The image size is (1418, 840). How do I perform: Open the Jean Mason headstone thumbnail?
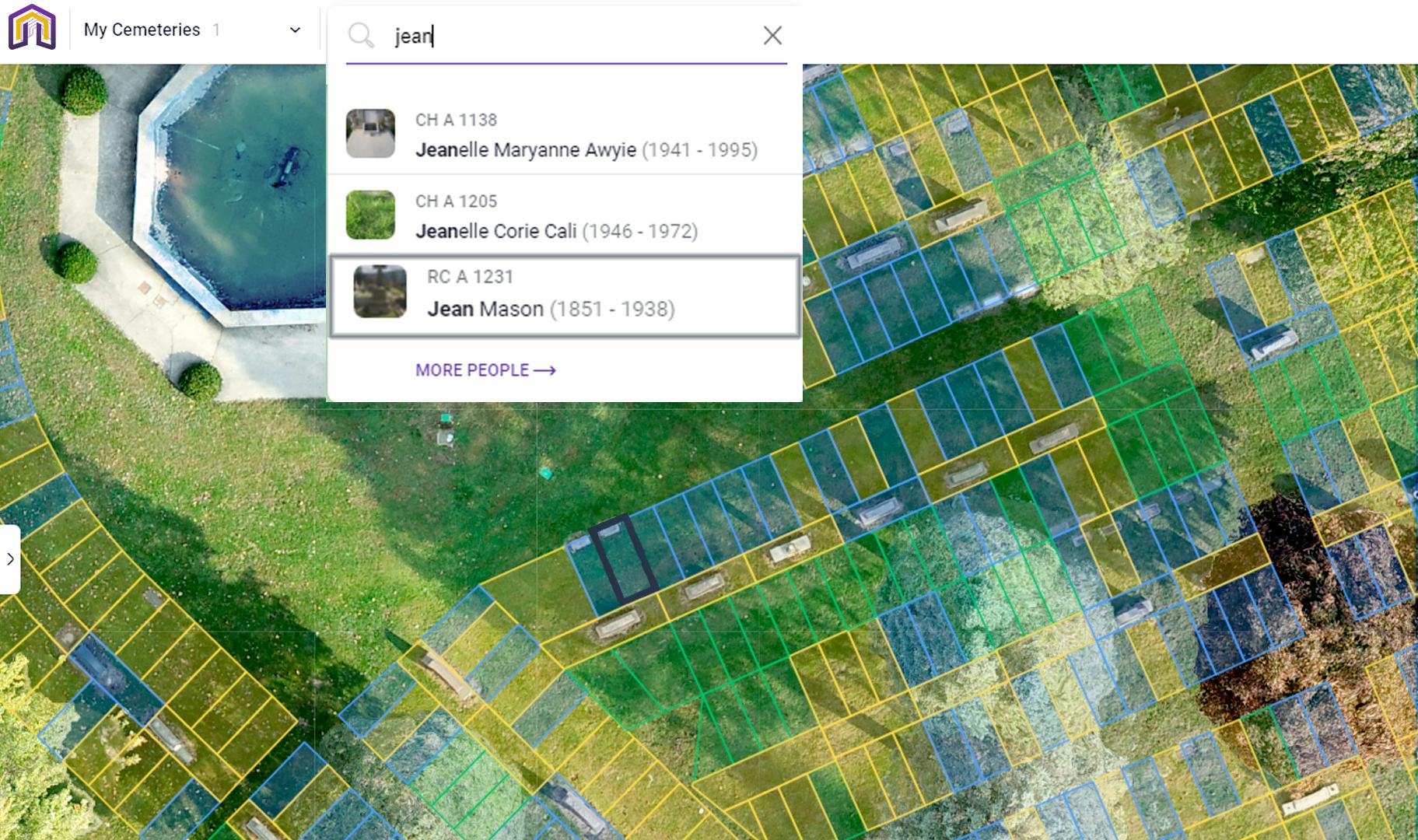[380, 292]
